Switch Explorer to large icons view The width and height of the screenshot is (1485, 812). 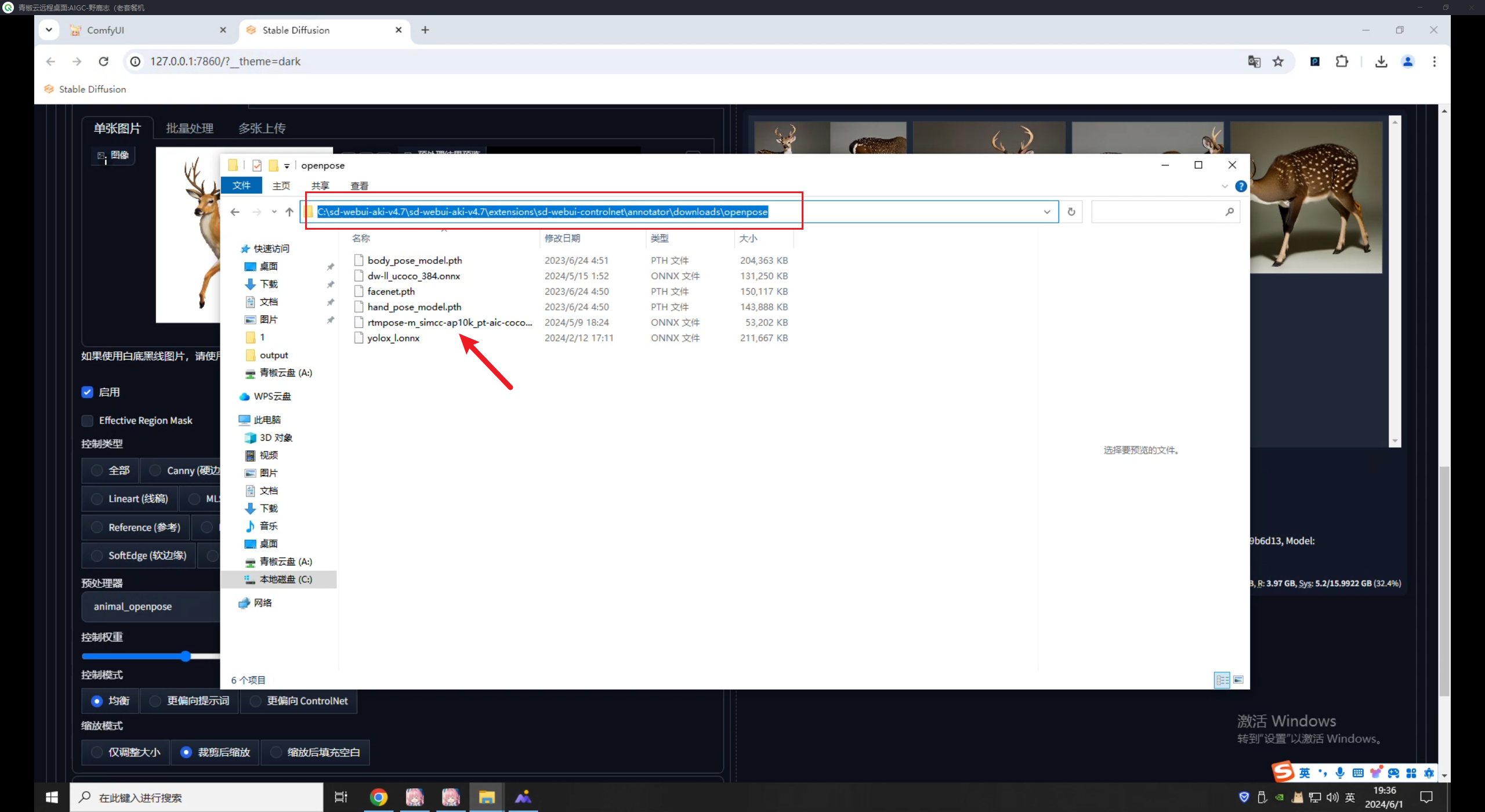[x=1238, y=680]
